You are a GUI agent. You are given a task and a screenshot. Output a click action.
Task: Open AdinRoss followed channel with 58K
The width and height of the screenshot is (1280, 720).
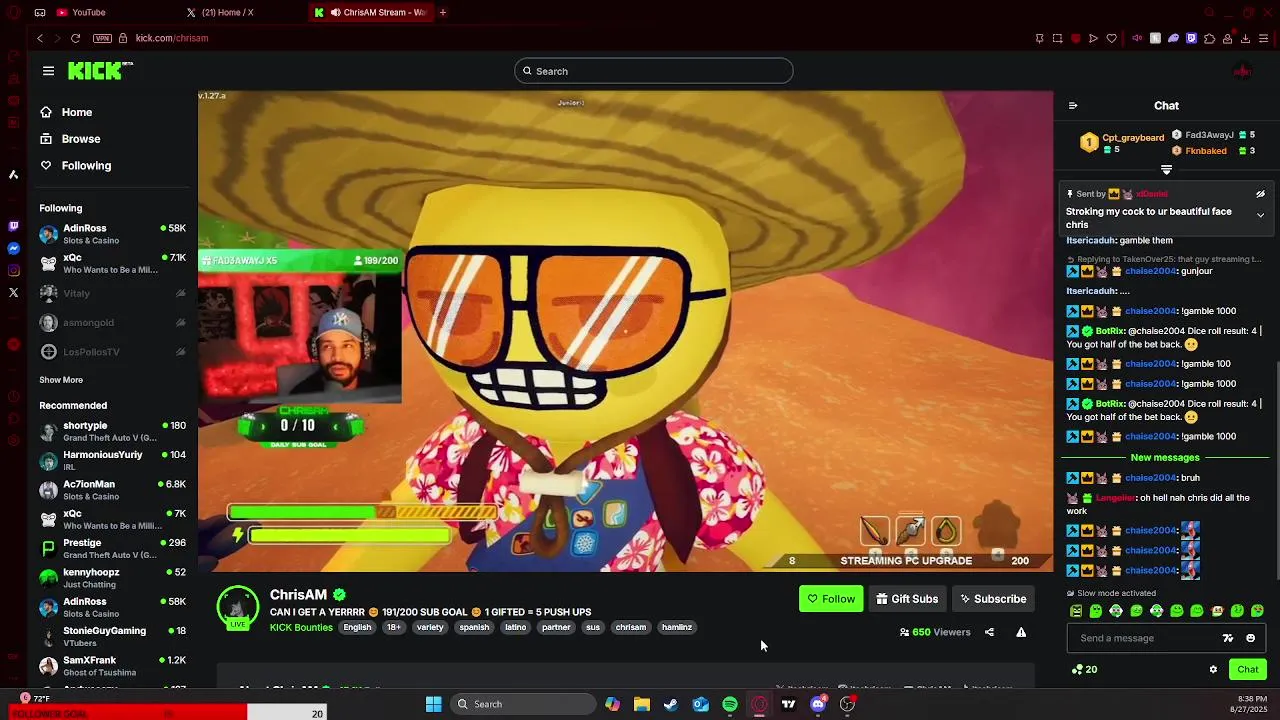tap(112, 234)
